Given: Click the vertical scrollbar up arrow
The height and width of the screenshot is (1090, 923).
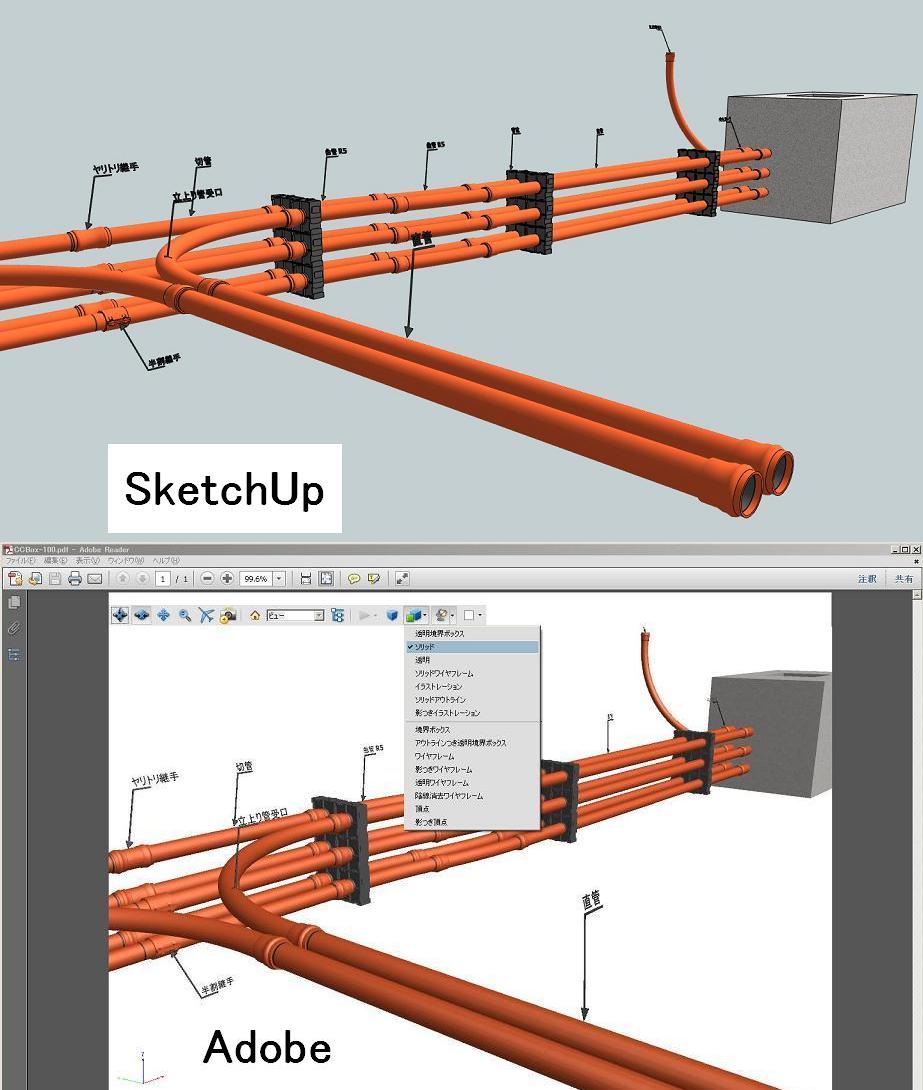Looking at the screenshot, I should (917, 595).
